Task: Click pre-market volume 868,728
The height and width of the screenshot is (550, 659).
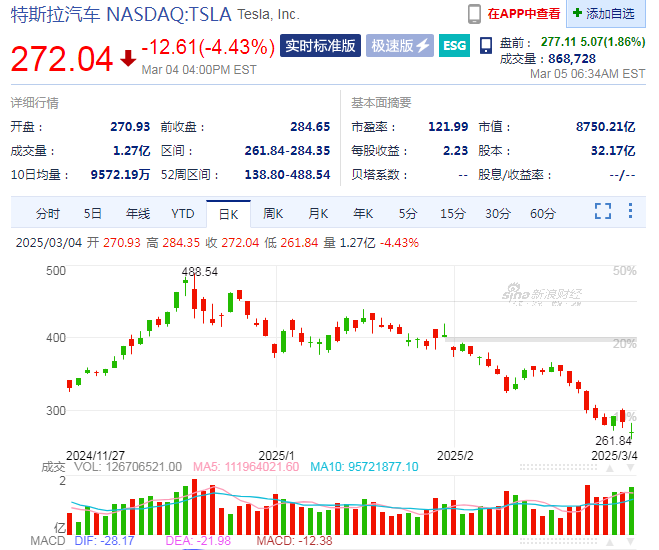Action: pyautogui.click(x=572, y=58)
